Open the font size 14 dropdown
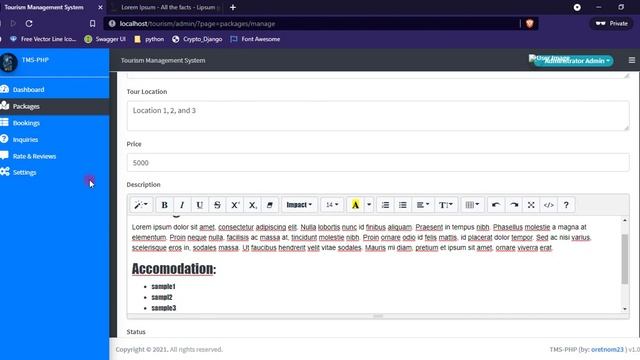640x360 pixels. pyautogui.click(x=332, y=205)
